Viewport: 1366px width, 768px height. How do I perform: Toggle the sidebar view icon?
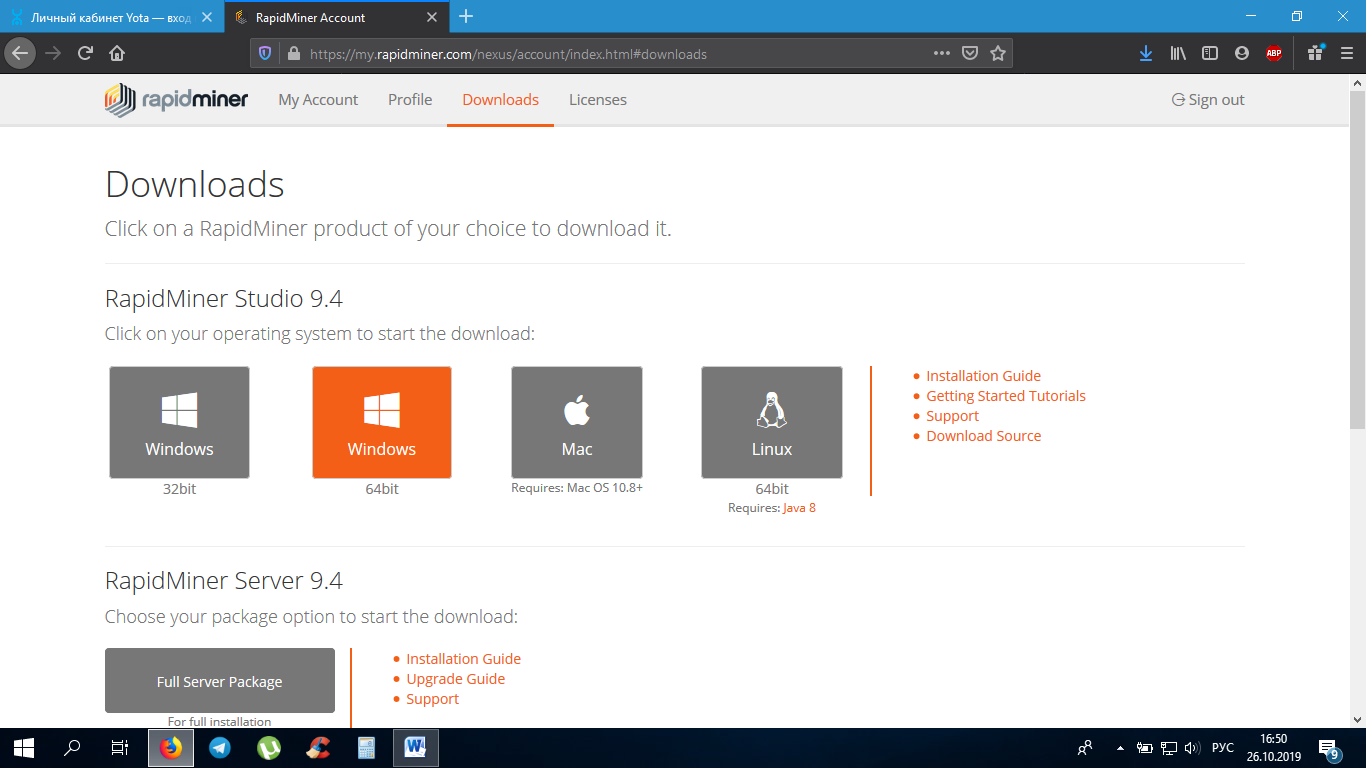[1210, 54]
